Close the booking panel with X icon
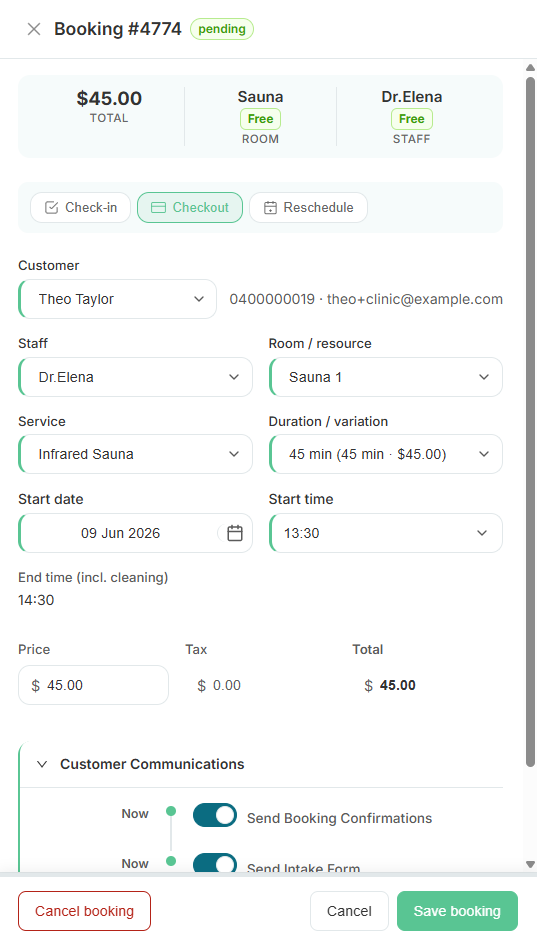This screenshot has height=942, width=537. pos(34,29)
